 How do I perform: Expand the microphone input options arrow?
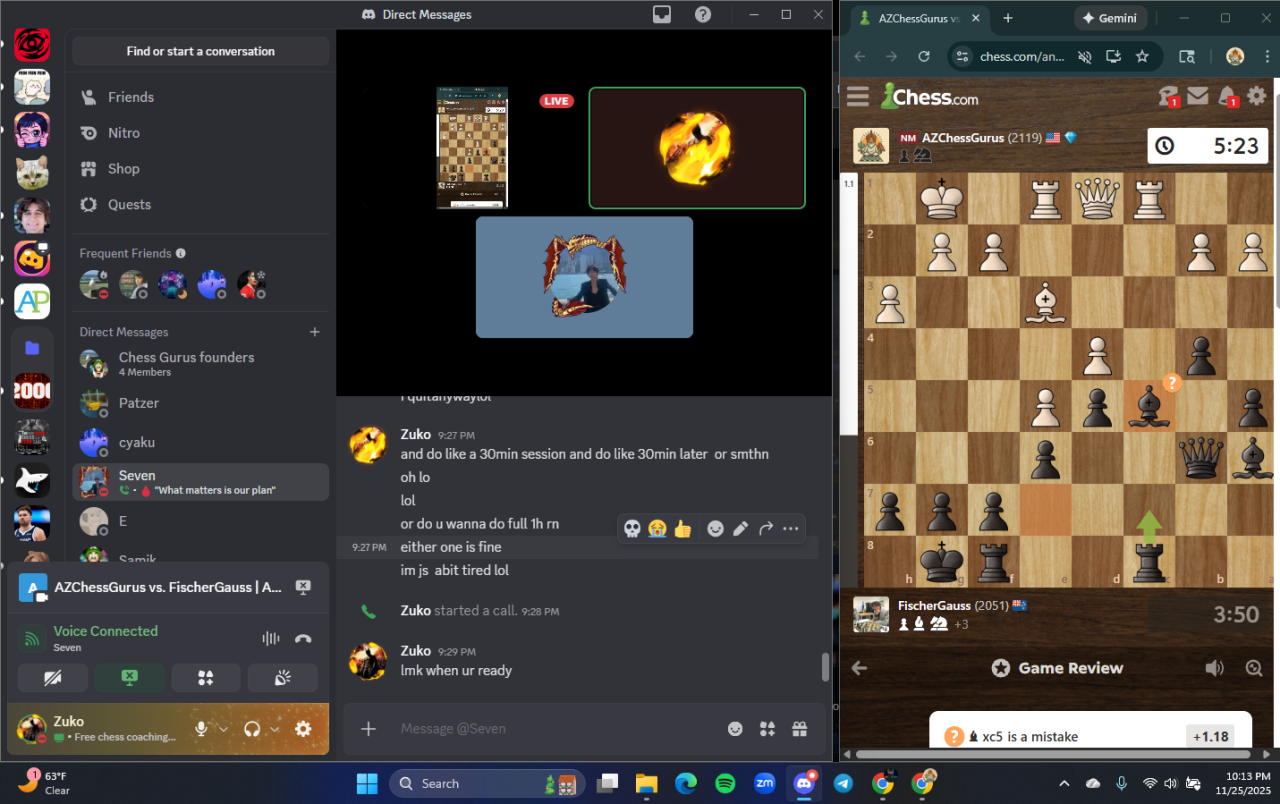223,729
